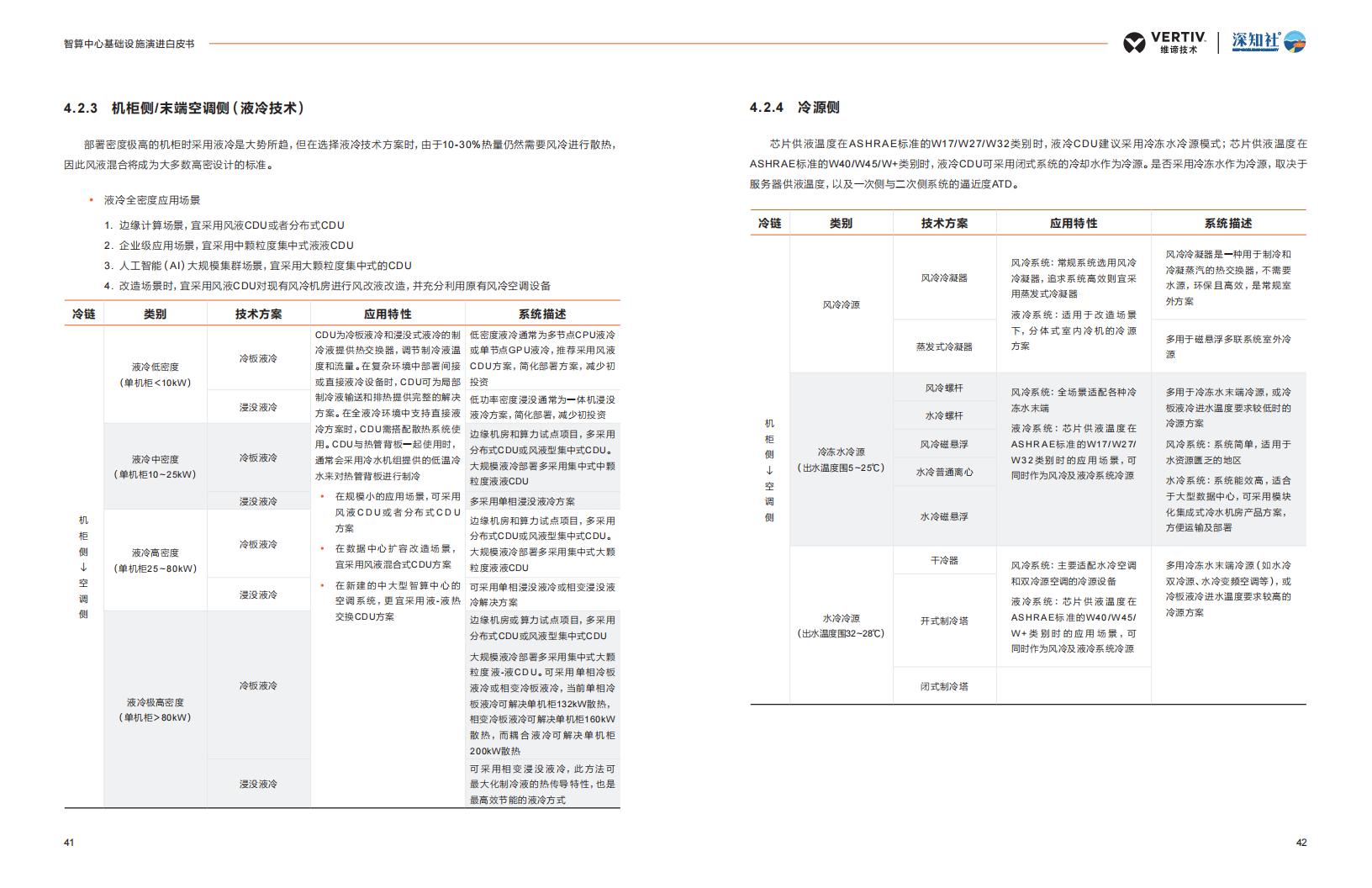Click the cell 水冷磁悬浮
Image resolution: width=1372 pixels, height=888 pixels.
click(x=944, y=516)
